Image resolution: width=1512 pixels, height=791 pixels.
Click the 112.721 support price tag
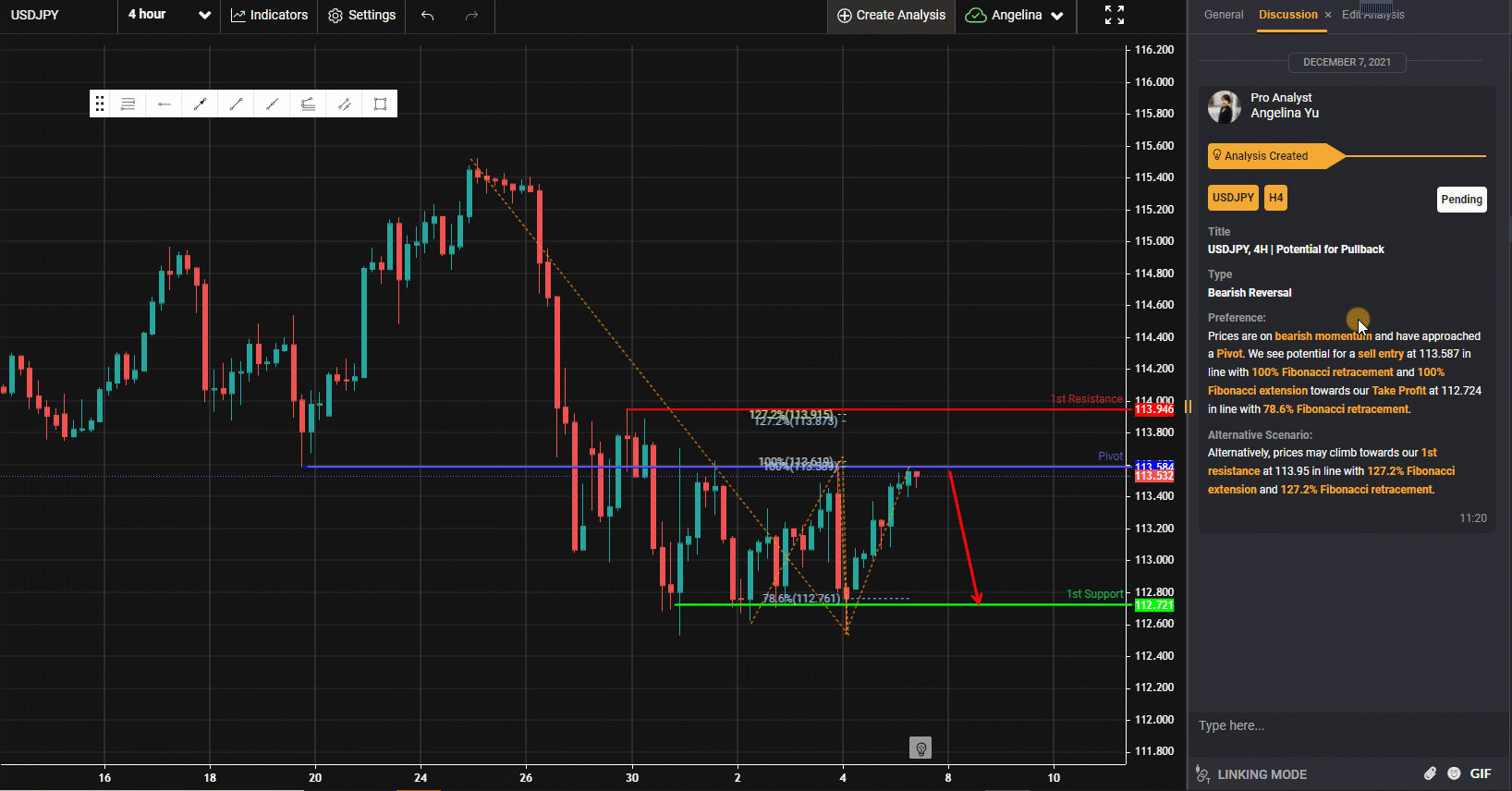click(1153, 605)
